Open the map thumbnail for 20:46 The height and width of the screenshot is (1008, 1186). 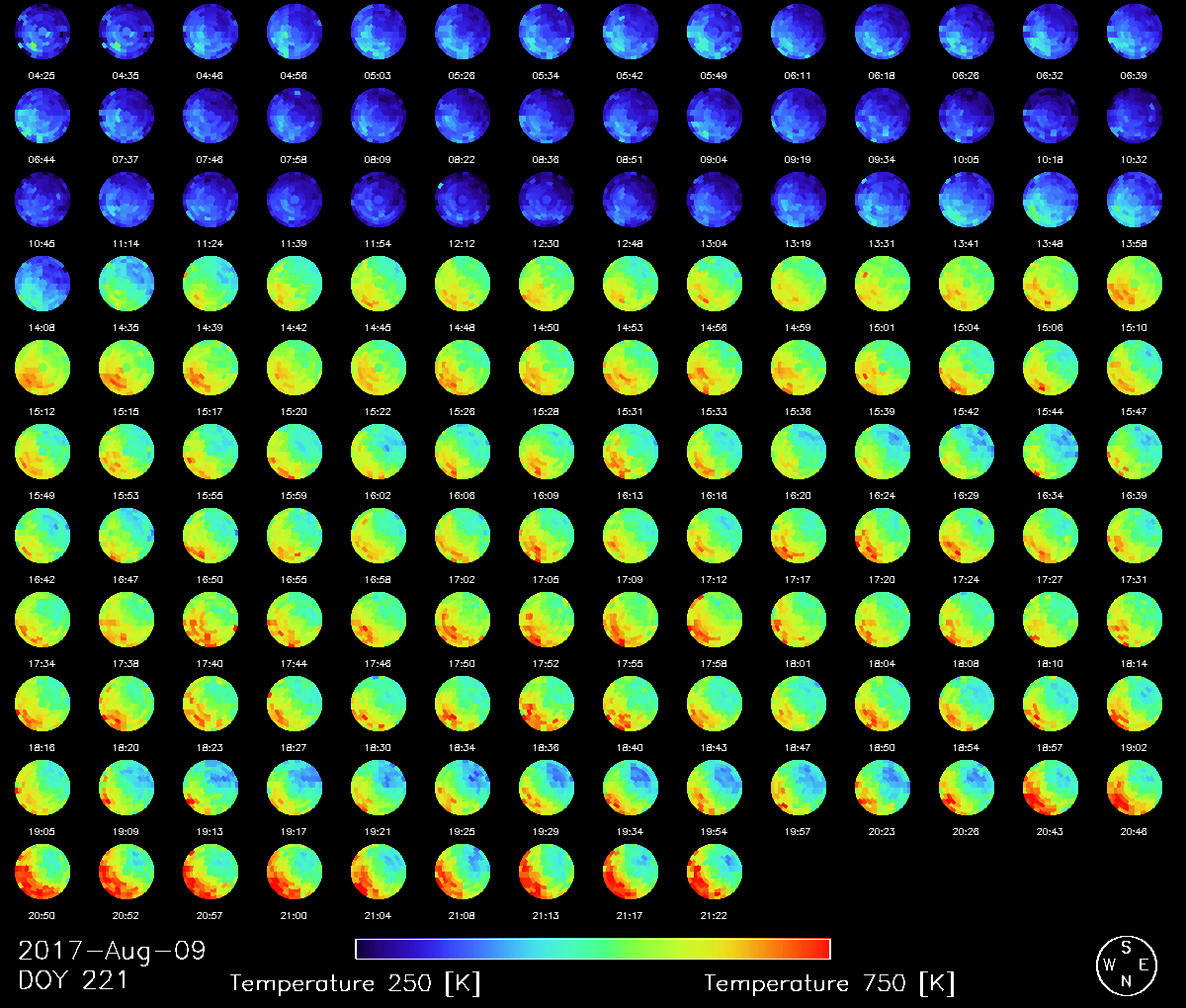[x=1135, y=788]
